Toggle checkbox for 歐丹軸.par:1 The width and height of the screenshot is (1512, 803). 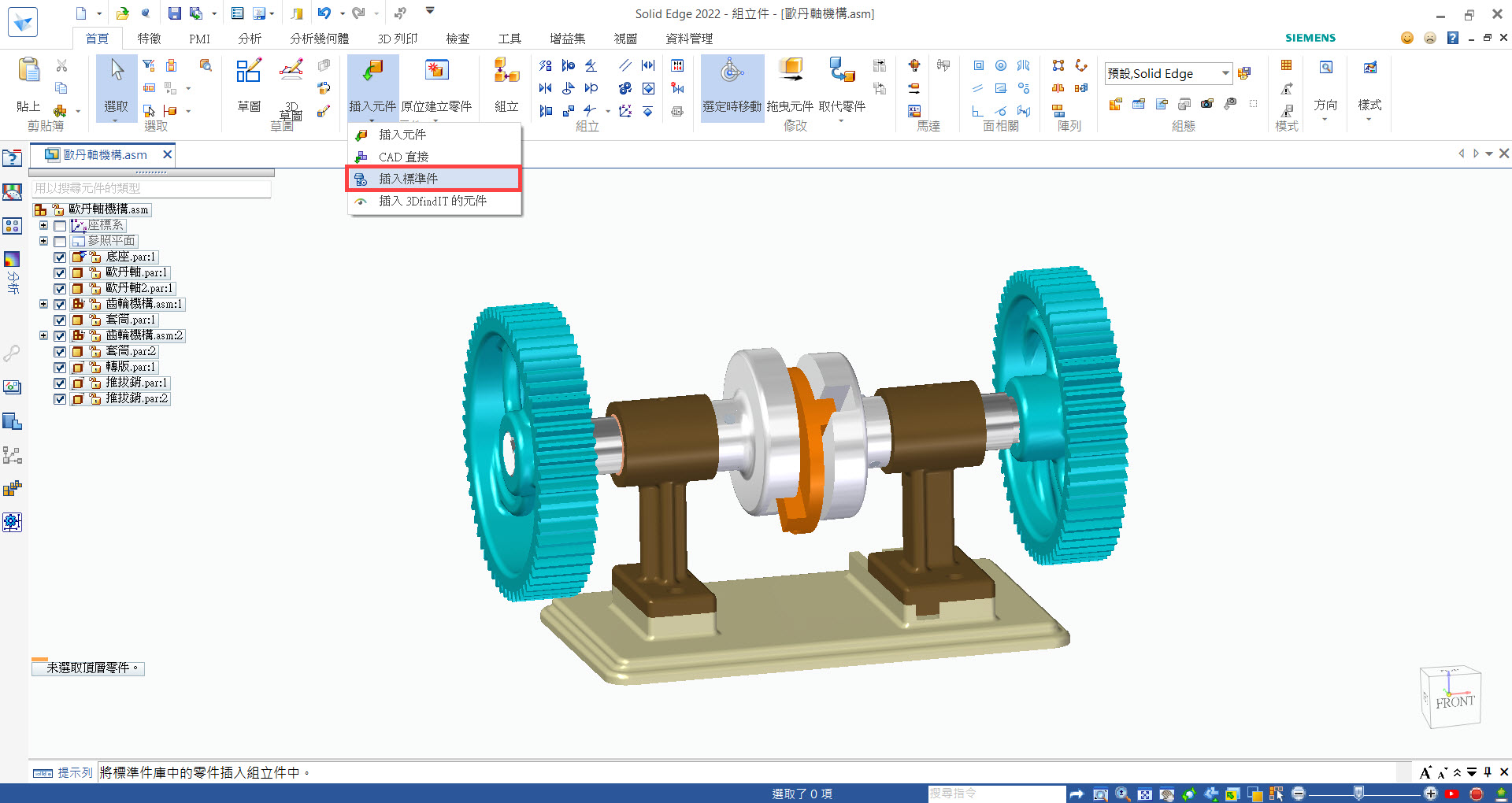(60, 273)
